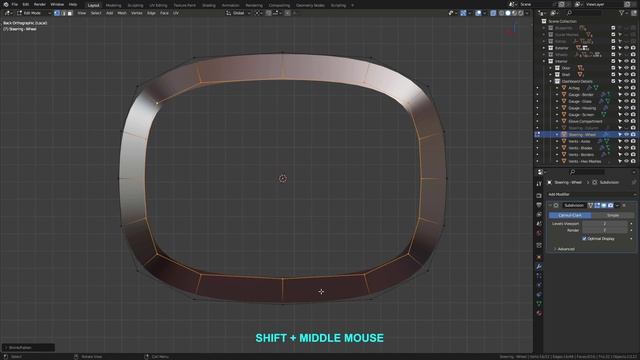Select face select mode icon
The image size is (640, 360).
coord(70,13)
